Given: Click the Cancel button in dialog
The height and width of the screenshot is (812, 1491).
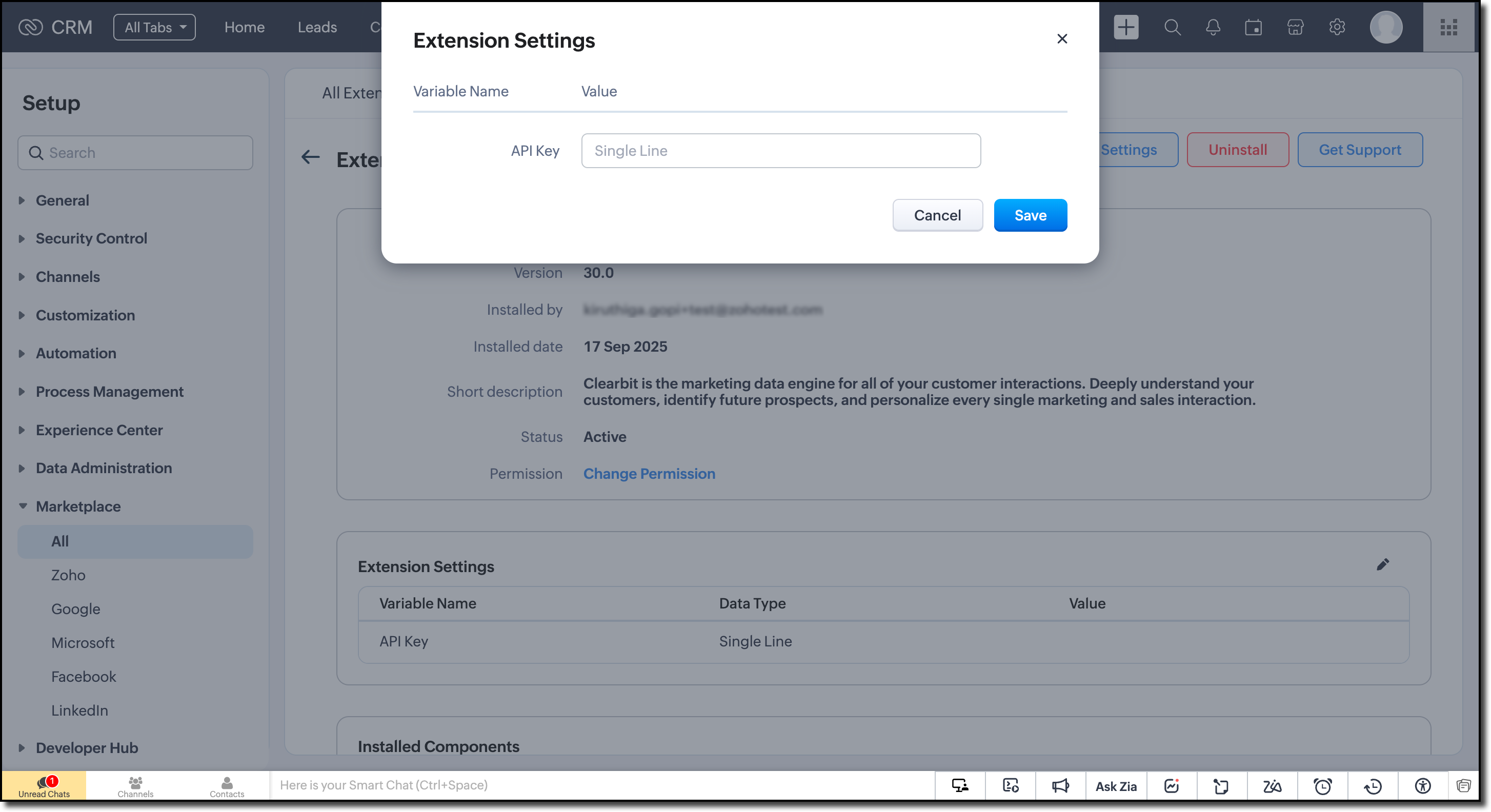Looking at the screenshot, I should tap(937, 215).
